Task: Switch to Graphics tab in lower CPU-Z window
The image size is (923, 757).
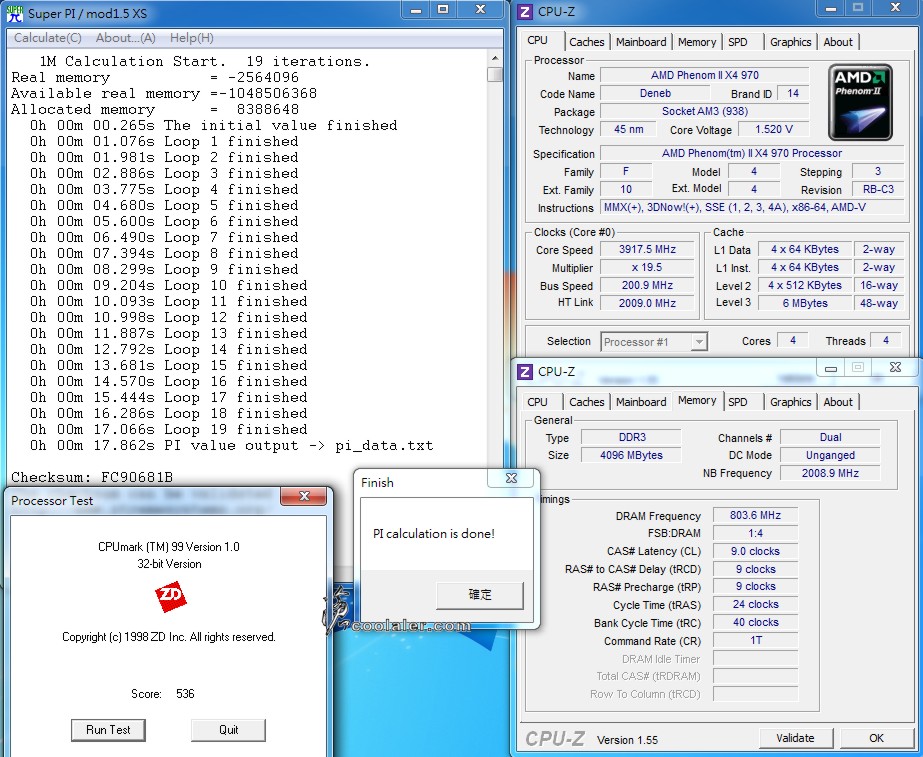Action: coord(790,402)
